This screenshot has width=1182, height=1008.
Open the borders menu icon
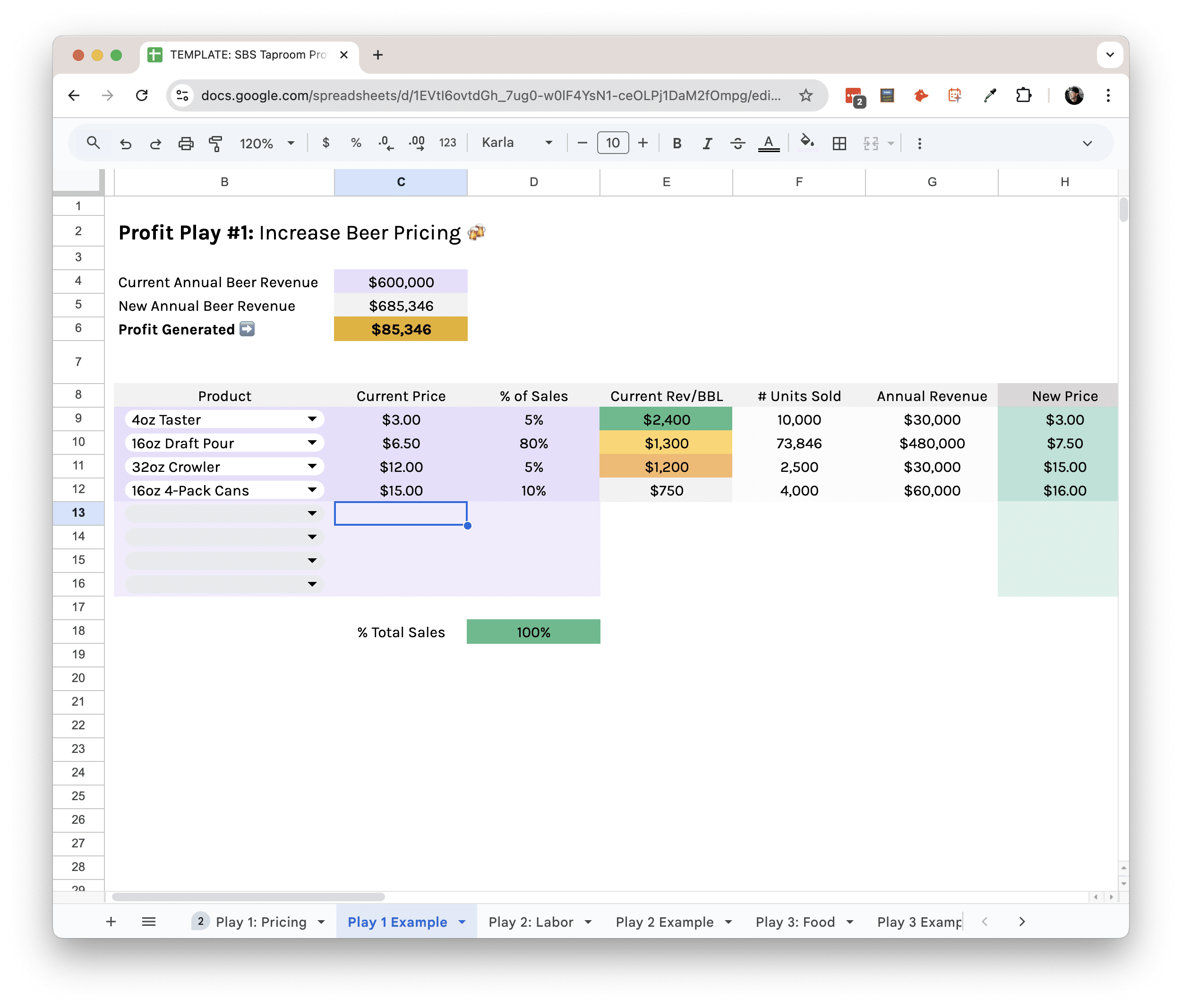tap(839, 143)
